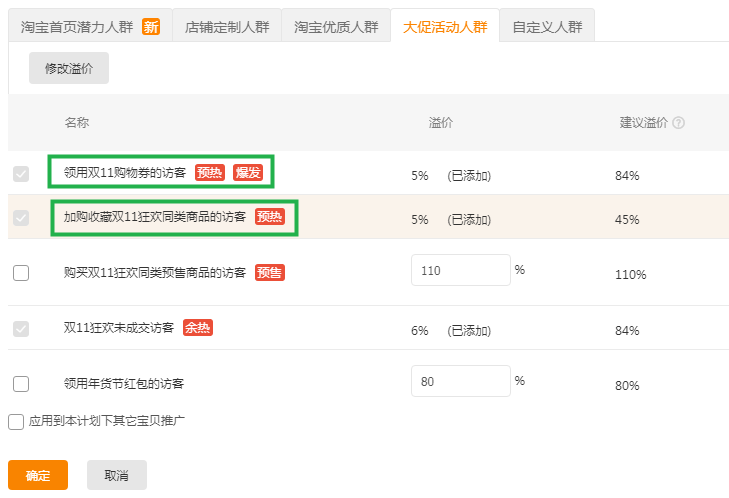Click the 爆发 tag on 领用双11购物券的访客 row

click(248, 173)
